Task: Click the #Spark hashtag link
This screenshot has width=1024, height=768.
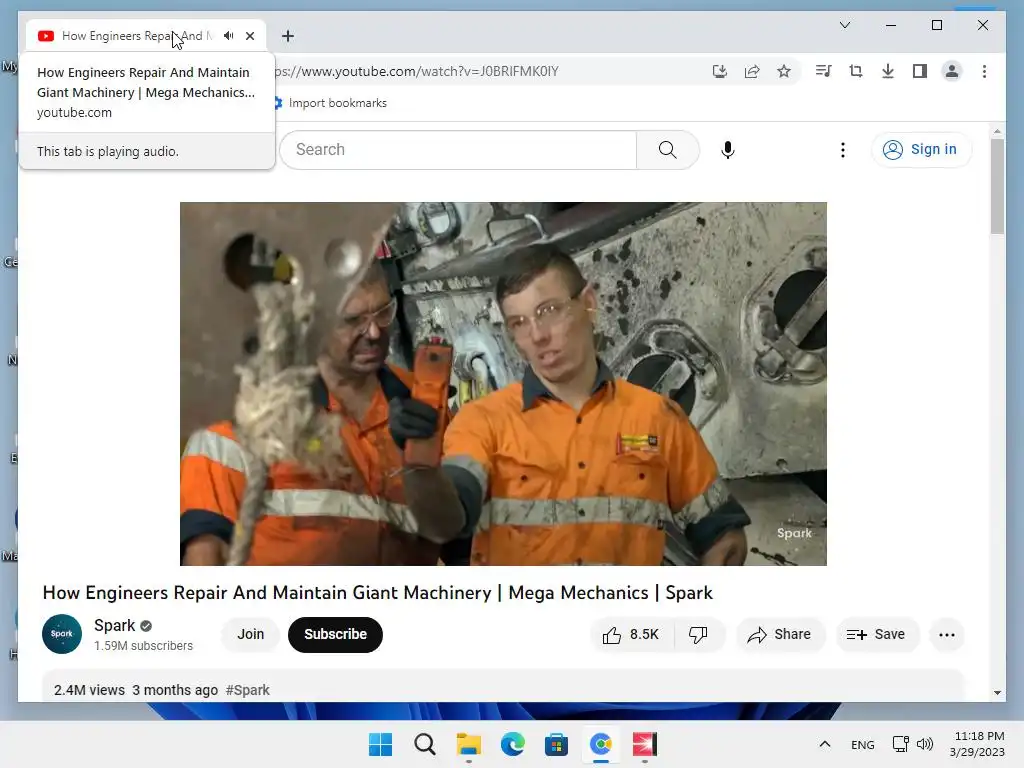Action: (x=248, y=690)
